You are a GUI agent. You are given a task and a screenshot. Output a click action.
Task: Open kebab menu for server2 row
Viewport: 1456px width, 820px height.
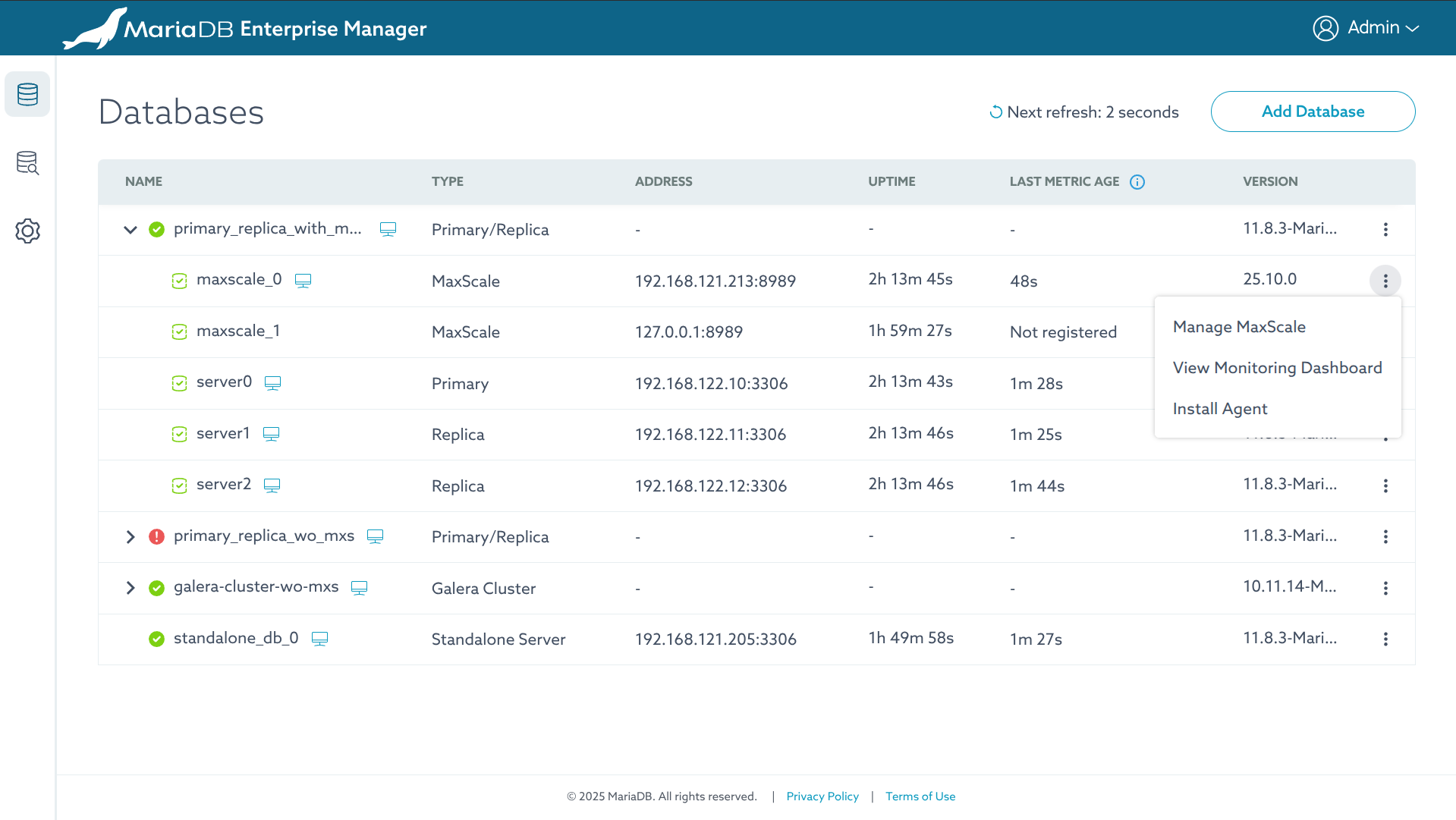[1385, 486]
